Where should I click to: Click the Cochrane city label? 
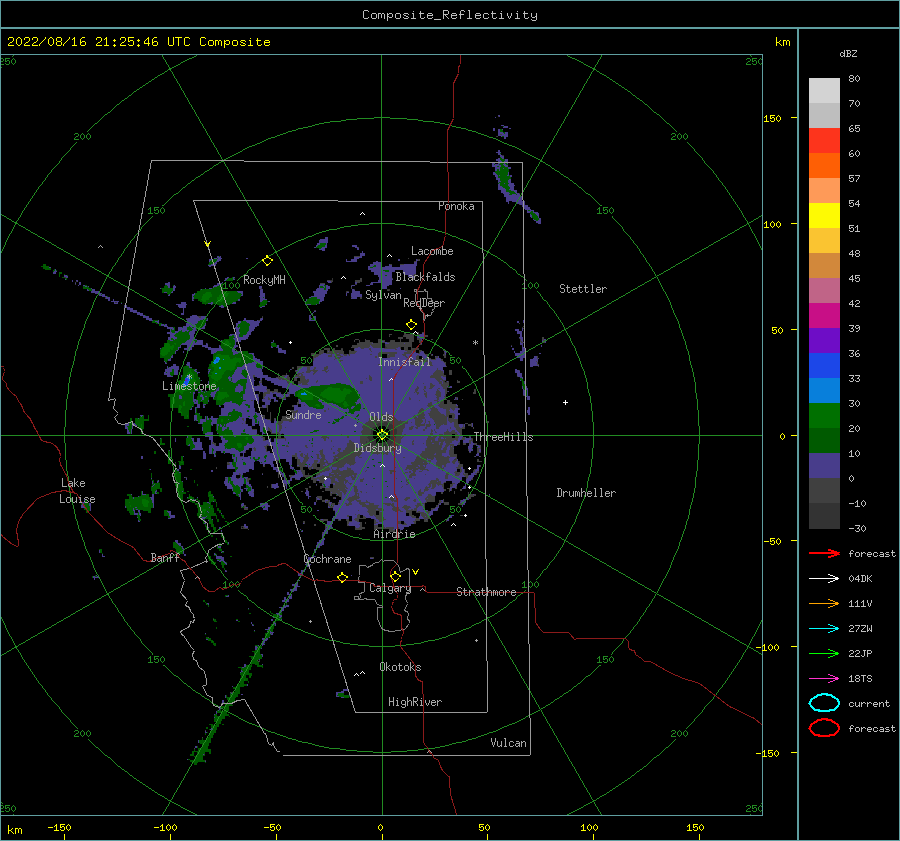click(x=327, y=559)
